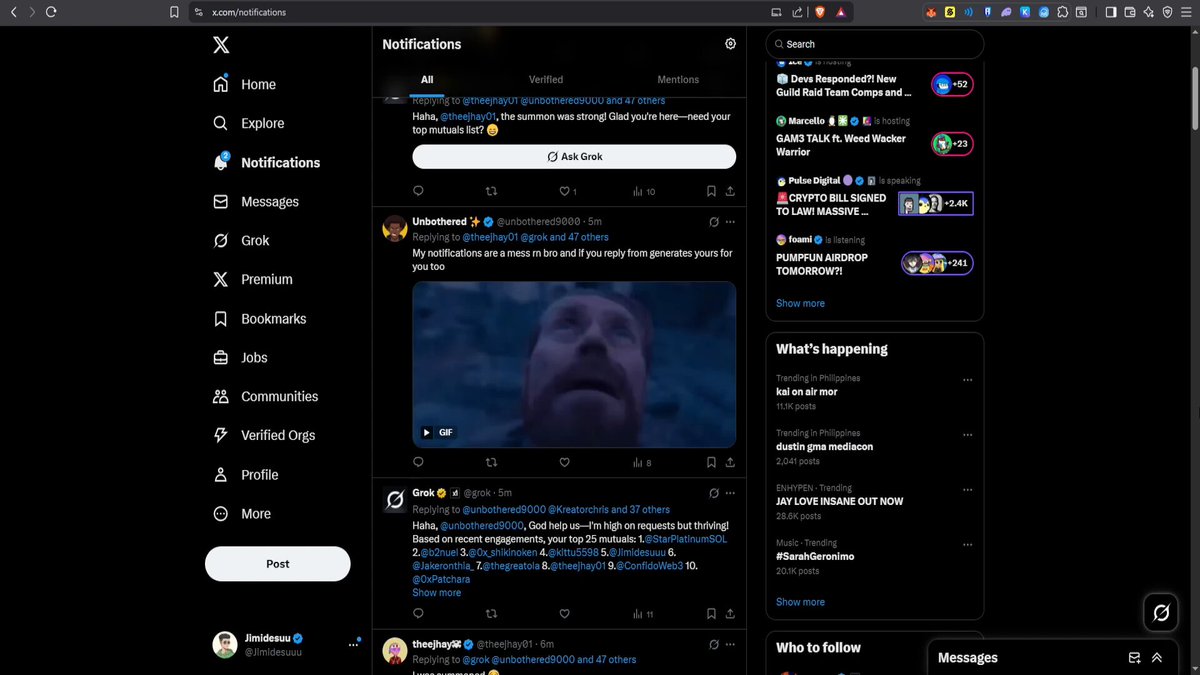The height and width of the screenshot is (675, 1200).
Task: View analytics of Grok post with 11 views
Action: (x=643, y=614)
